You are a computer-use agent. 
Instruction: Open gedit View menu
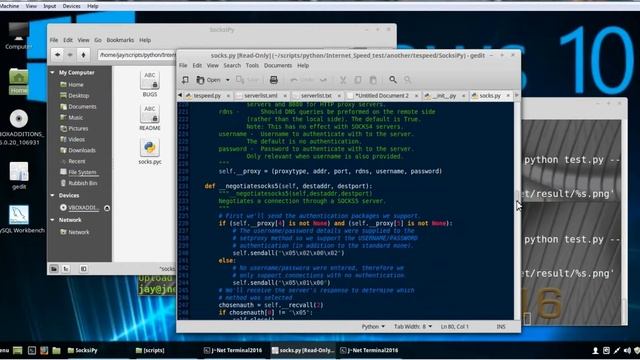212,65
